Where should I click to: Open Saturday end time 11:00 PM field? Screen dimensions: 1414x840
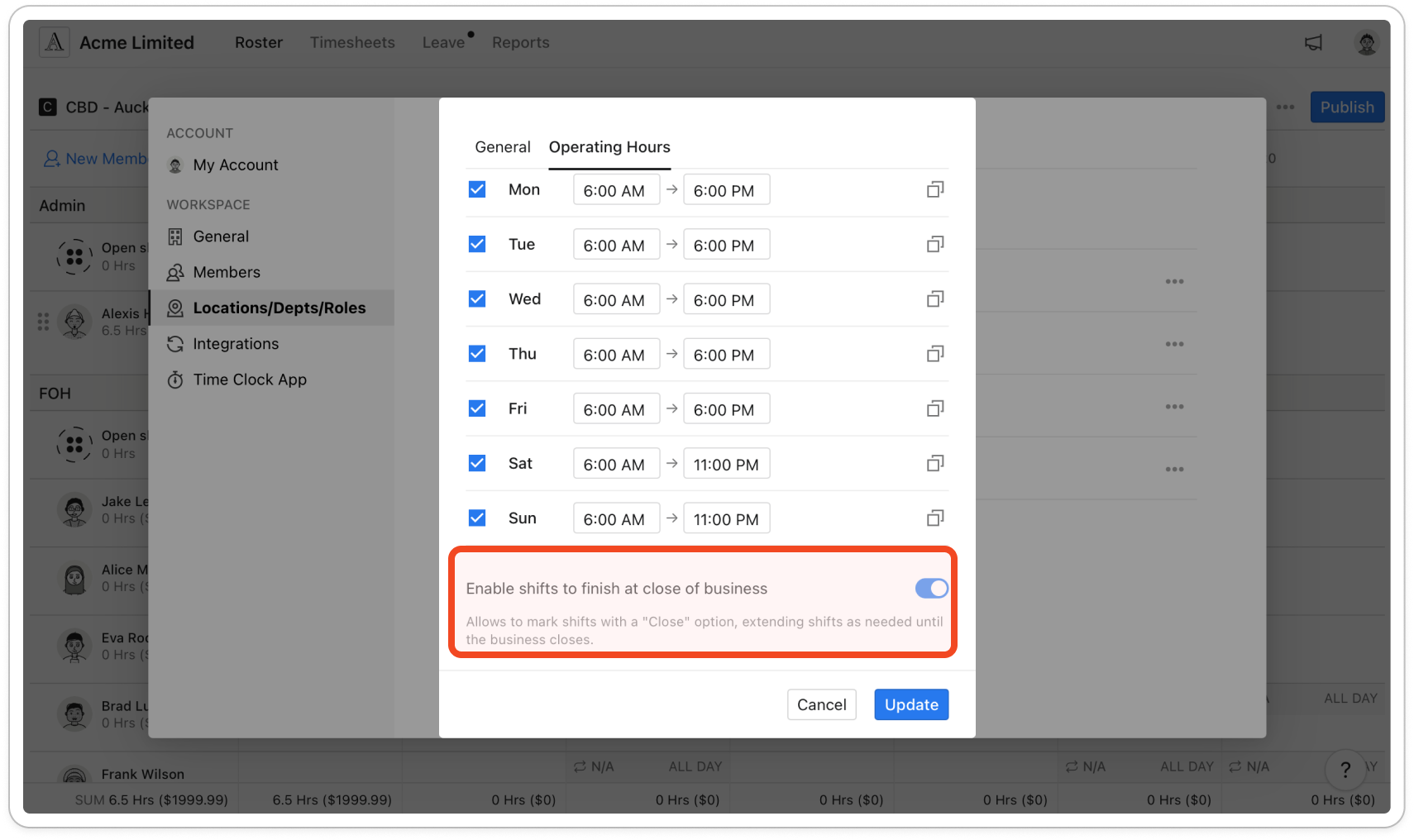pos(726,463)
